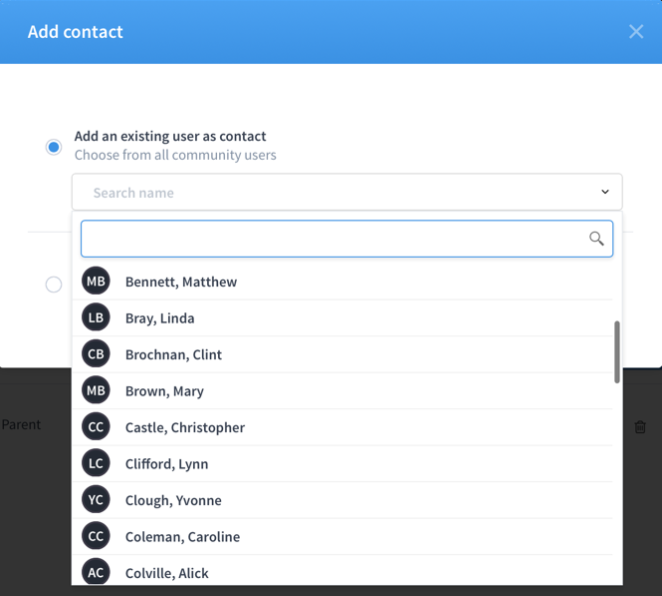The height and width of the screenshot is (596, 662).
Task: Click the magnifier search icon
Action: 596,238
